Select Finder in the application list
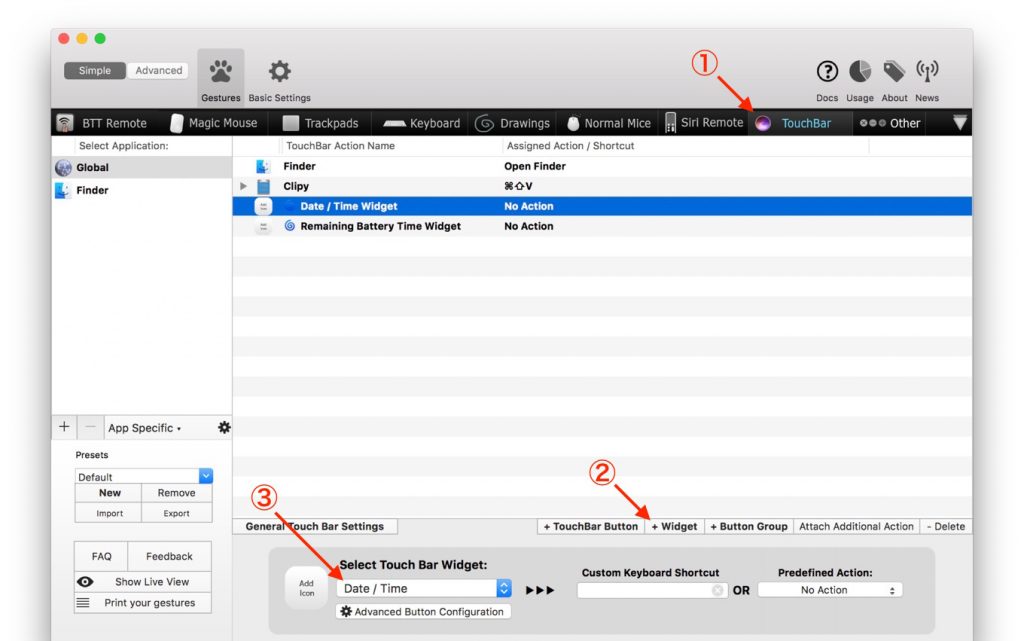This screenshot has width=1024, height=641. pos(92,190)
